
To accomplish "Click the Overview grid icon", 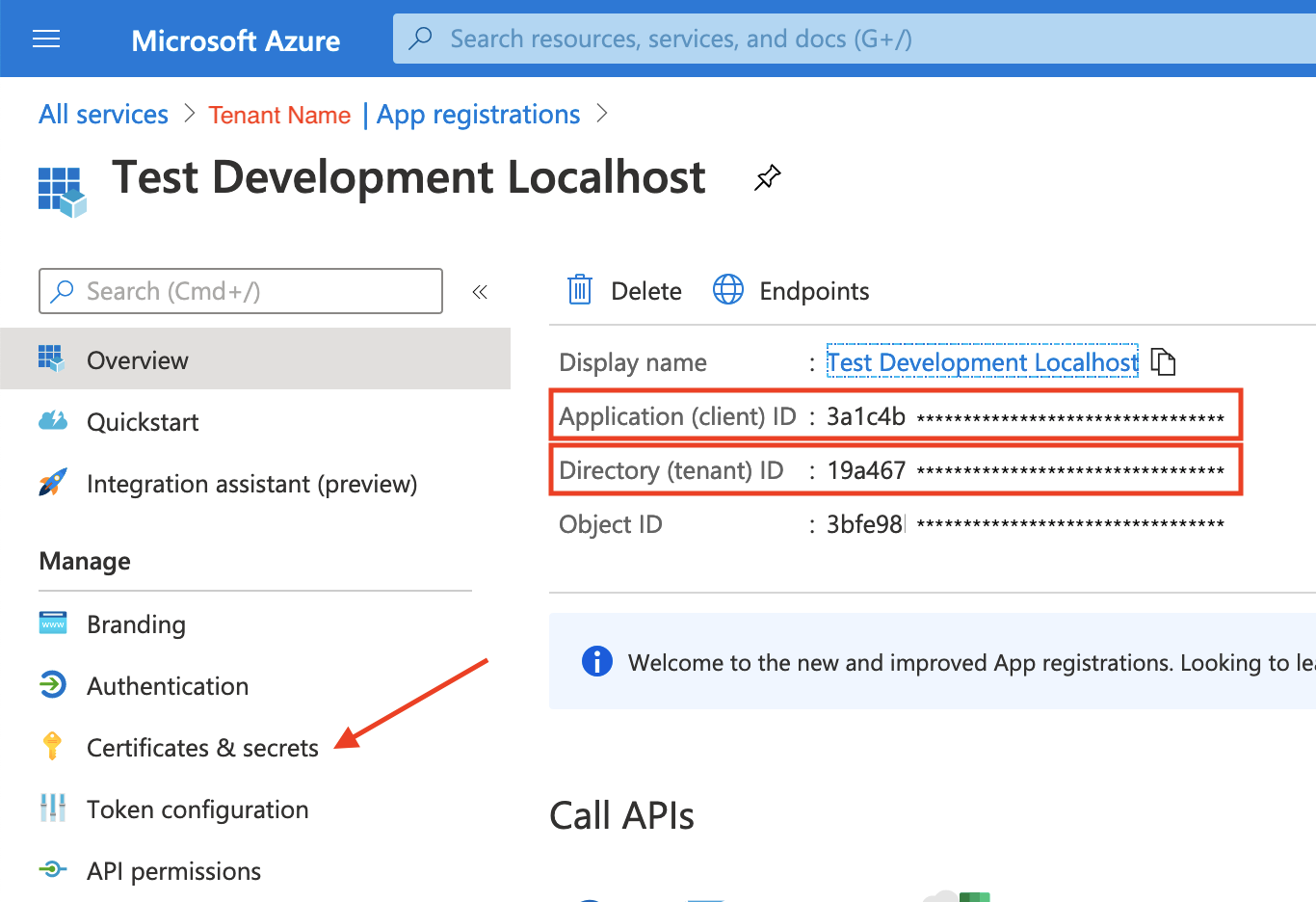I will (52, 358).
